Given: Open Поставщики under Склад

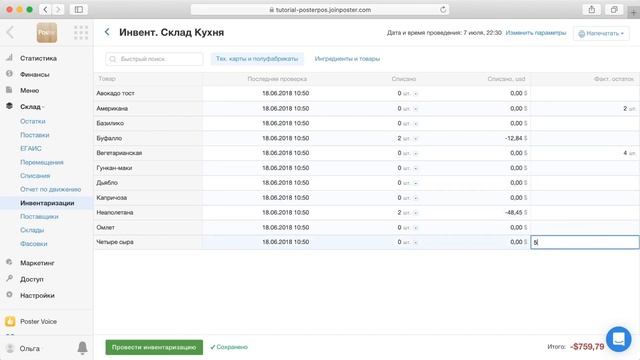Looking at the screenshot, I should click(x=39, y=216).
